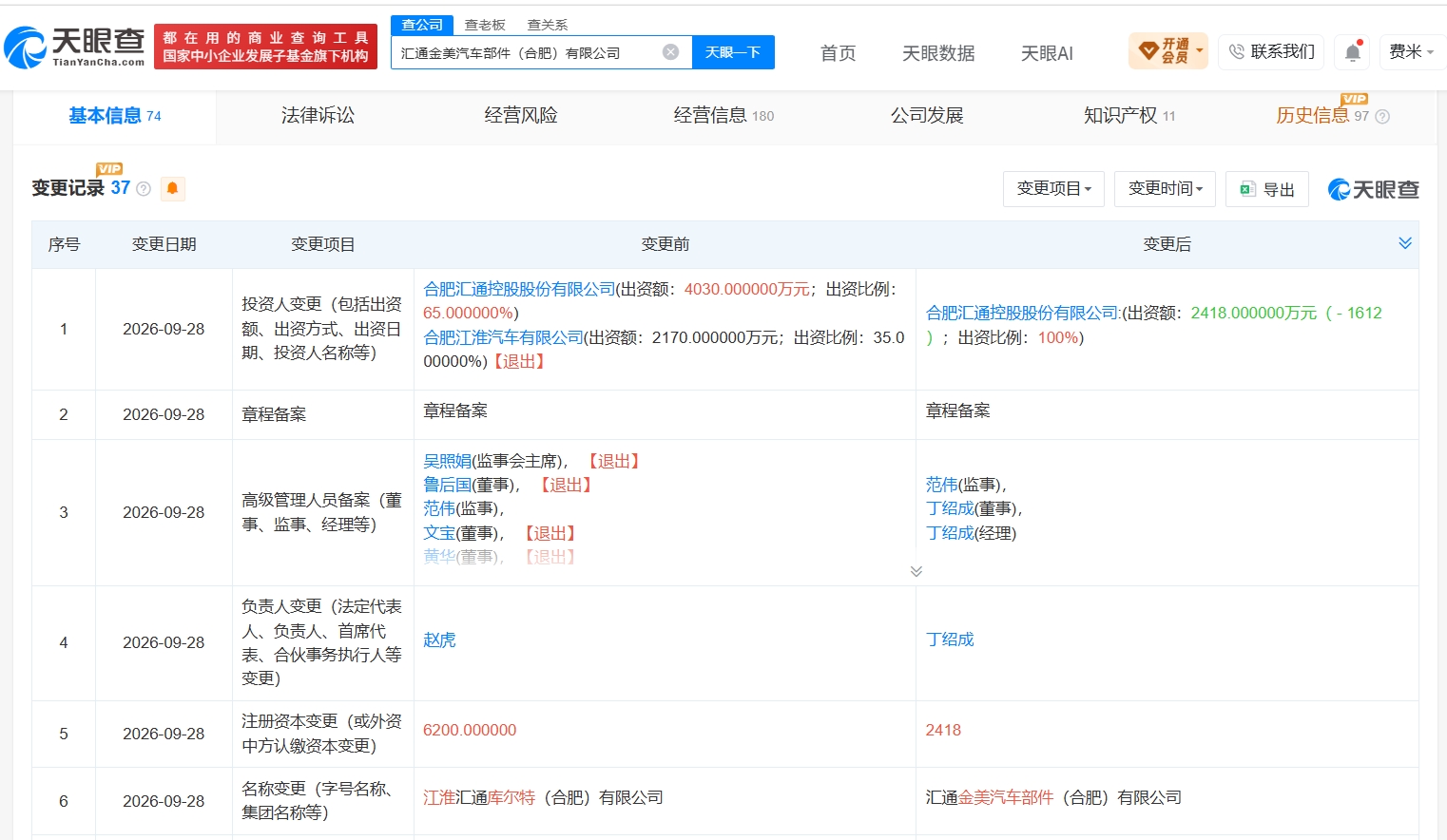Click the 天眼一下 search button
The height and width of the screenshot is (840, 1447).
(733, 52)
